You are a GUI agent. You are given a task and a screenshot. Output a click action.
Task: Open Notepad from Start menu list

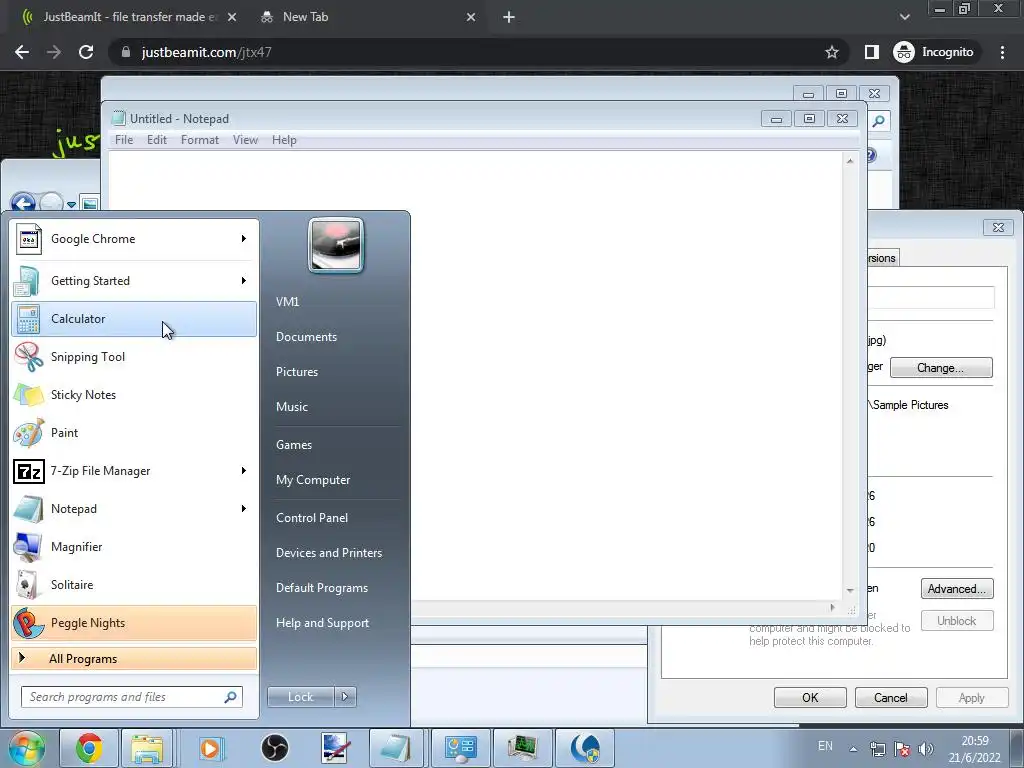click(x=134, y=509)
